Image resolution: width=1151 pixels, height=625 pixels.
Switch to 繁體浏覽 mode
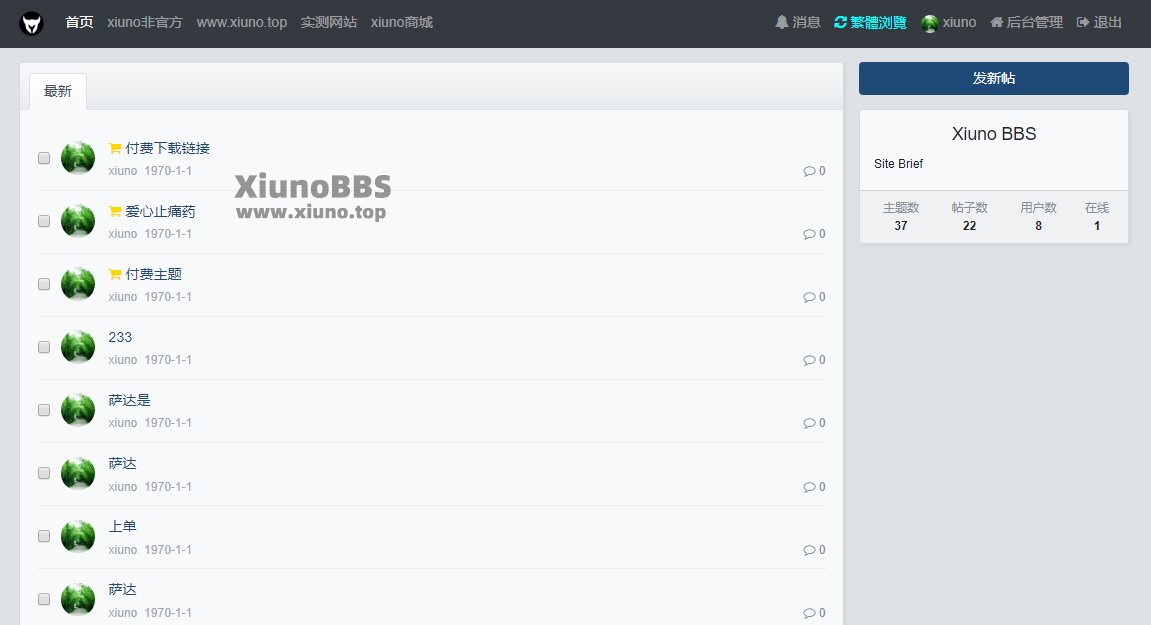tap(871, 23)
